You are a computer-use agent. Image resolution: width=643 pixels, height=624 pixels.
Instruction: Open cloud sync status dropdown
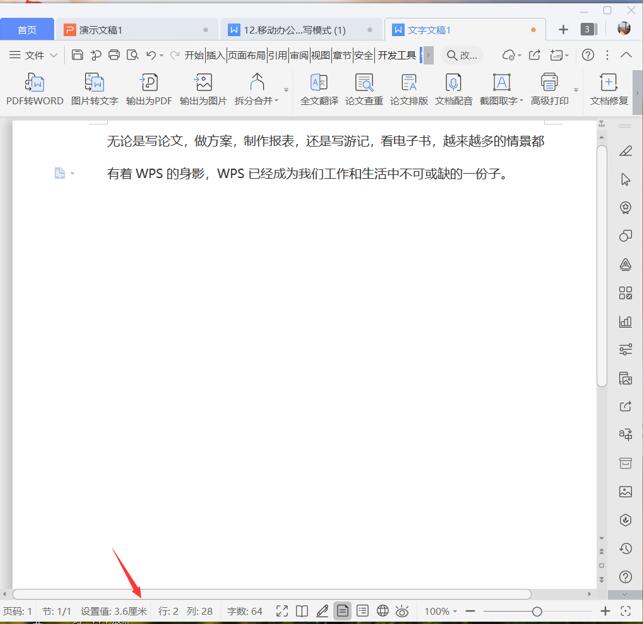click(511, 55)
